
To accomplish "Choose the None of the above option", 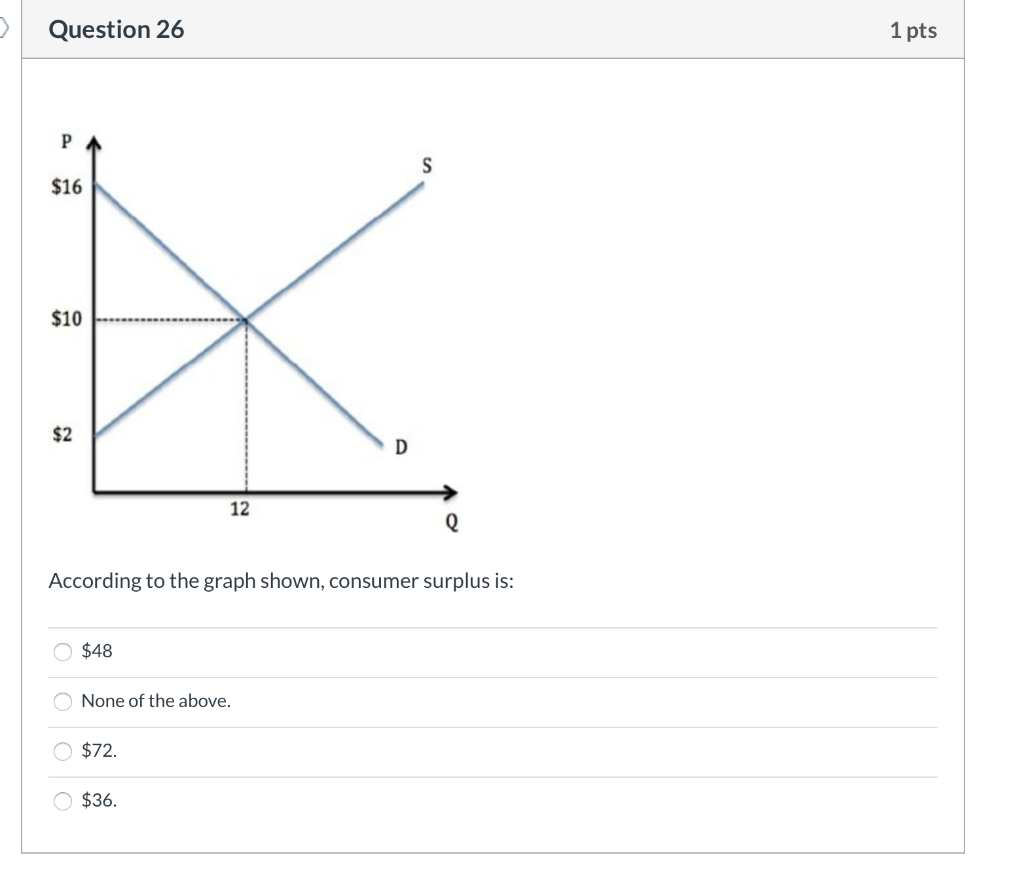I will pos(62,702).
